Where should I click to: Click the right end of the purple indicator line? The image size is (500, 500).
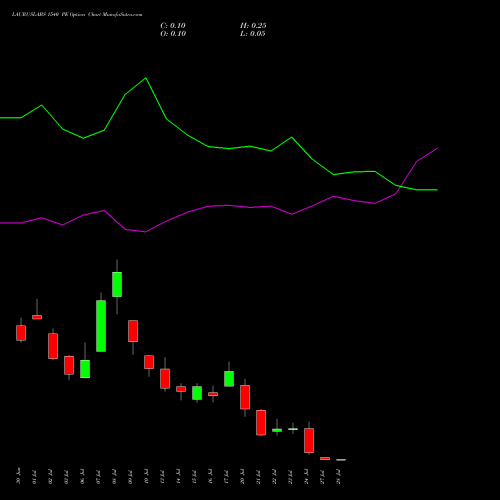[437, 149]
